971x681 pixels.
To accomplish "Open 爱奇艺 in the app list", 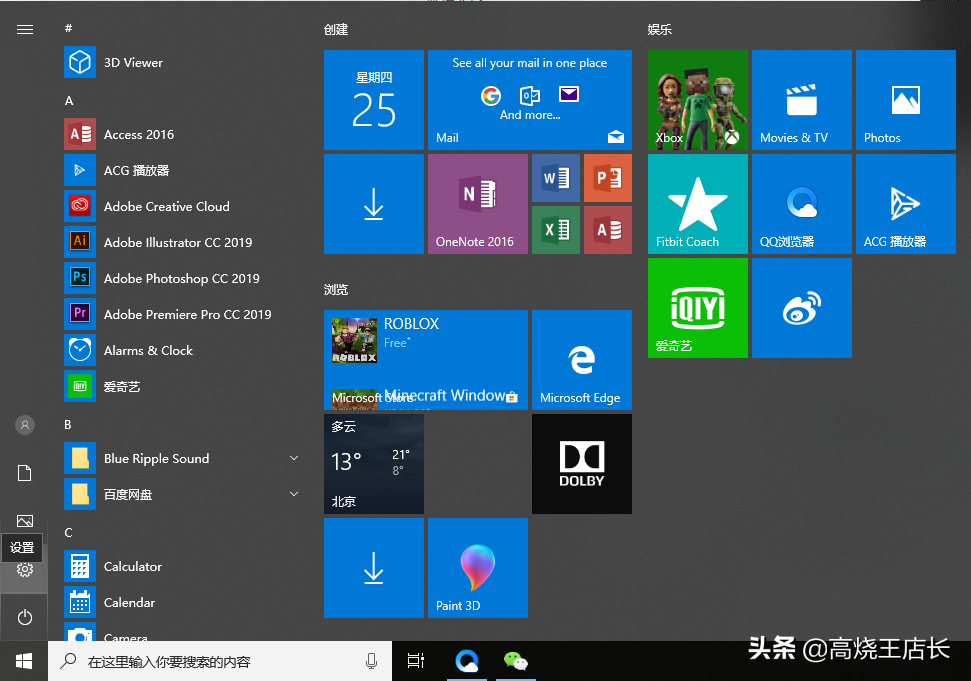I will click(180, 386).
